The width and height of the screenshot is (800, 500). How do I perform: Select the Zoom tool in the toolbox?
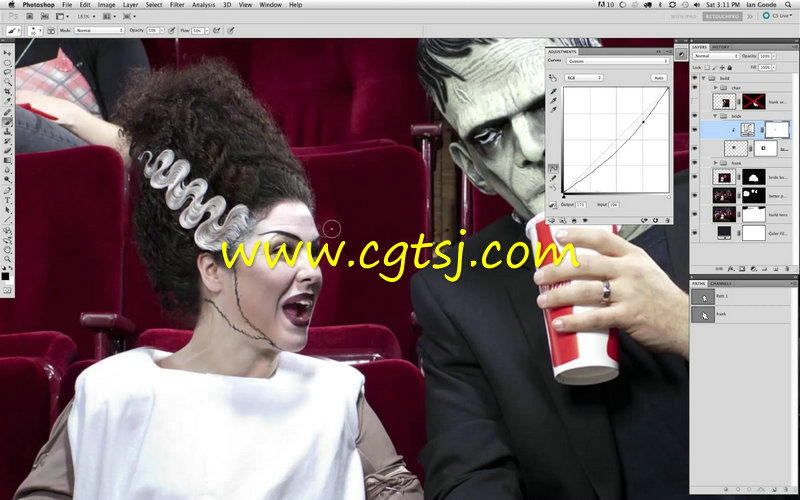pyautogui.click(x=7, y=260)
